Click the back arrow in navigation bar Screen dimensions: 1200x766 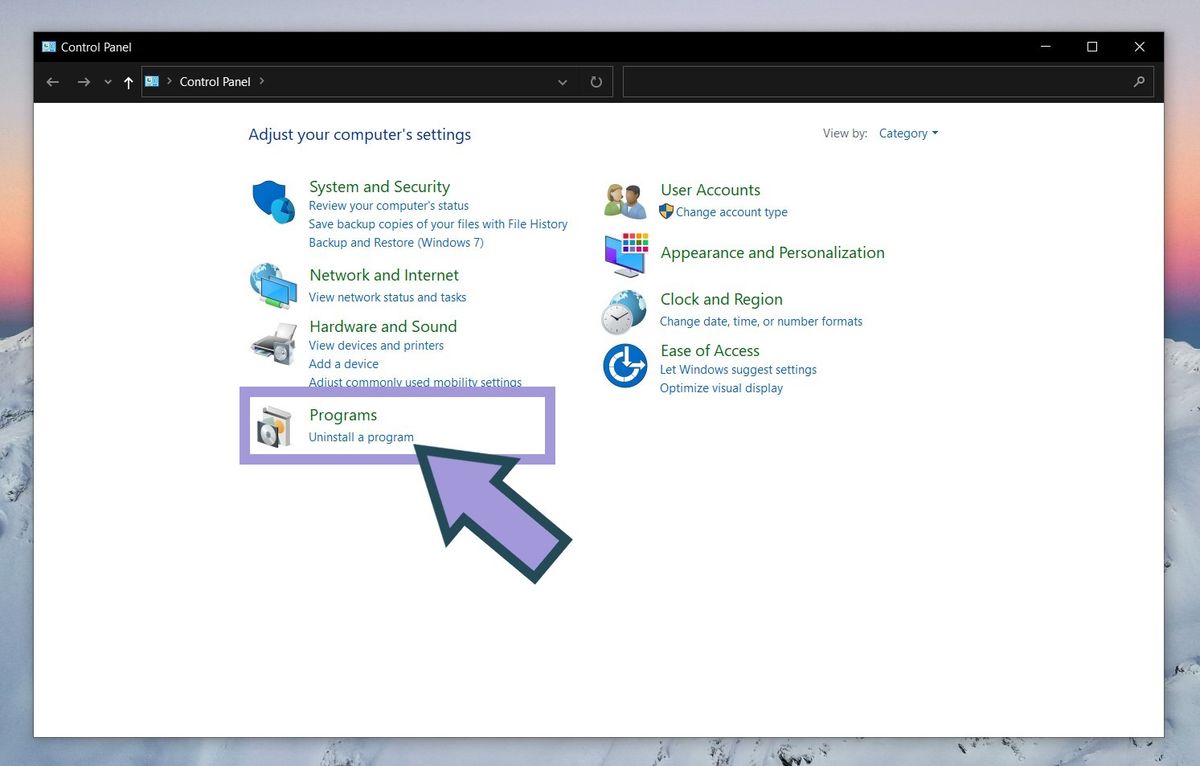53,82
